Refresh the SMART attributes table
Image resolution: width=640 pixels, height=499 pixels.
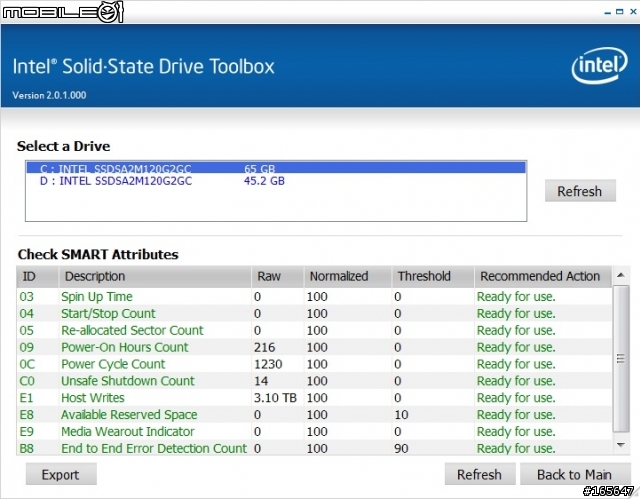coord(479,474)
